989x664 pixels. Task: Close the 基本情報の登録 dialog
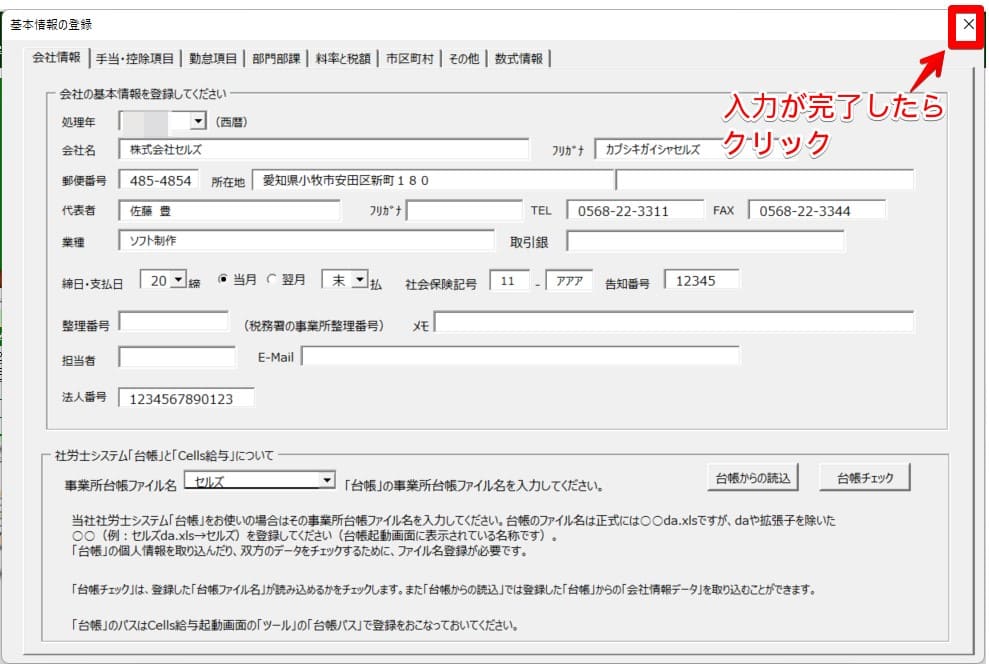point(967,26)
